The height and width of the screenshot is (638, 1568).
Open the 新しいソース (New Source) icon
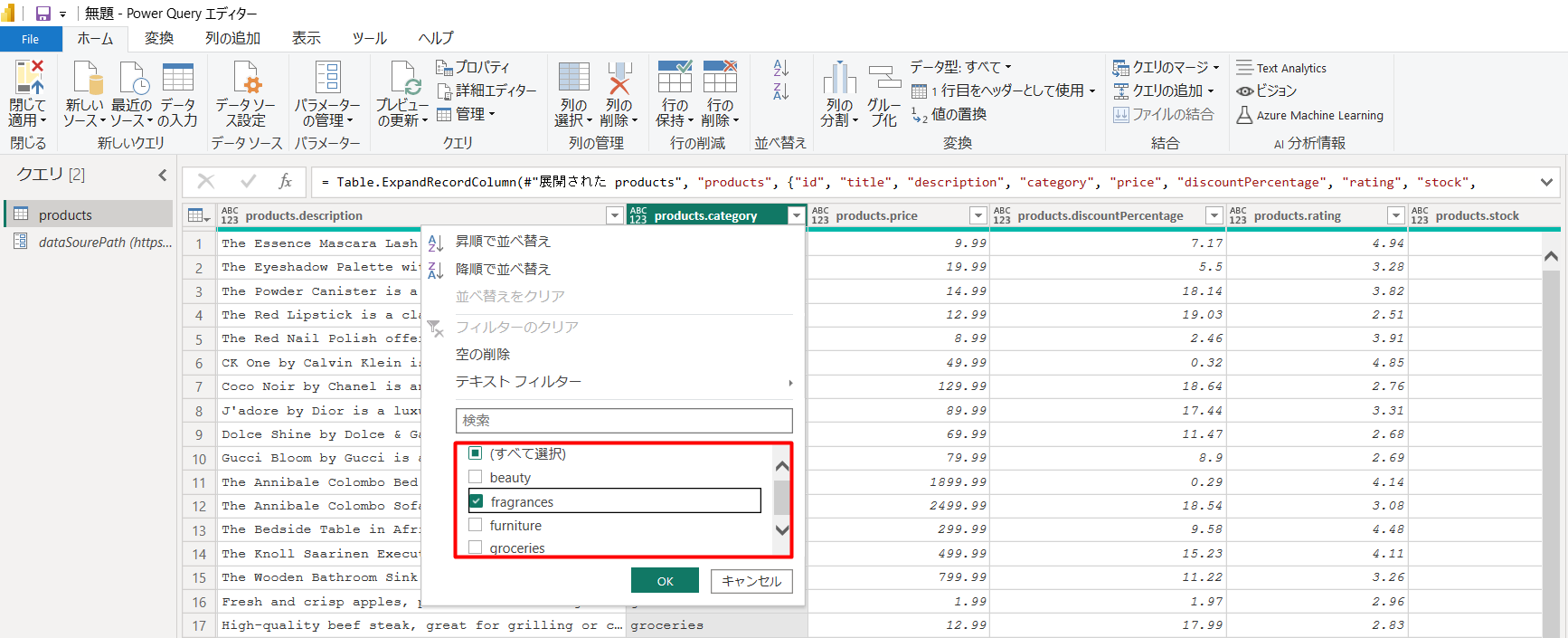[85, 79]
